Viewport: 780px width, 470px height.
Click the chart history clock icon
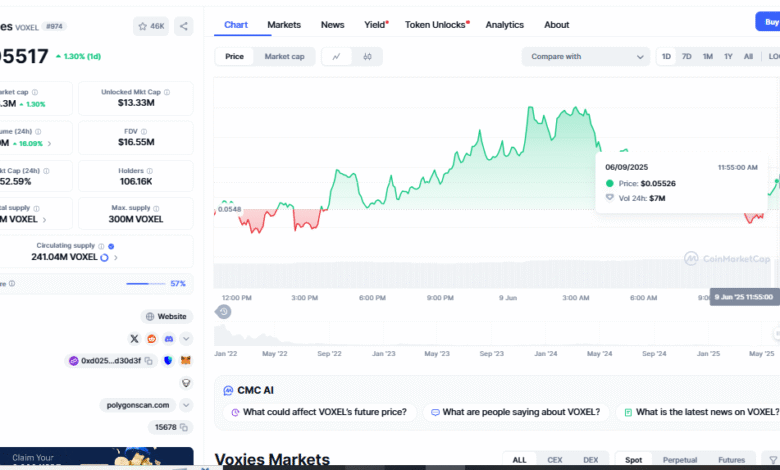(223, 312)
